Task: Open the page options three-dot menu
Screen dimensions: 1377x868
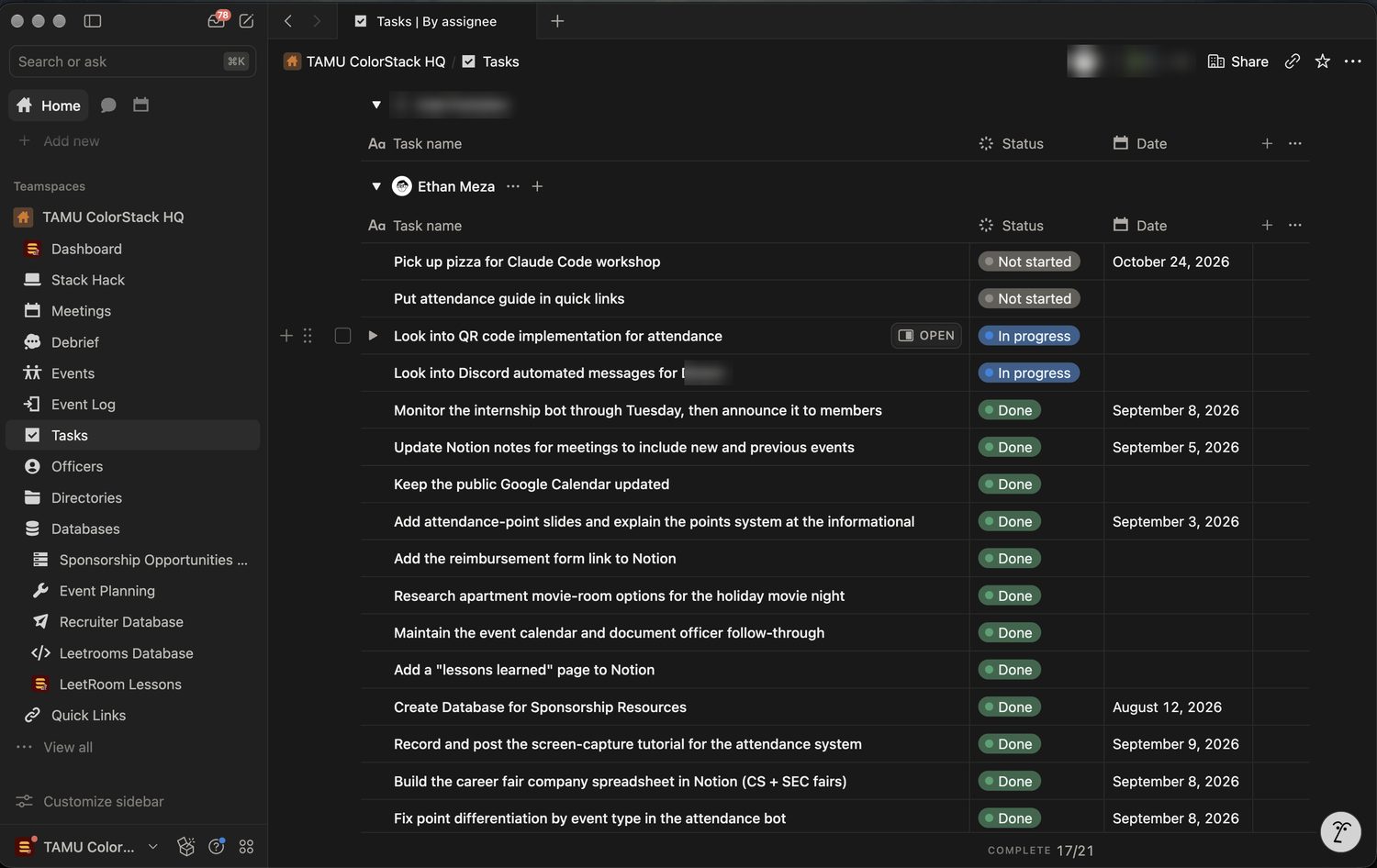Action: pos(1353,61)
